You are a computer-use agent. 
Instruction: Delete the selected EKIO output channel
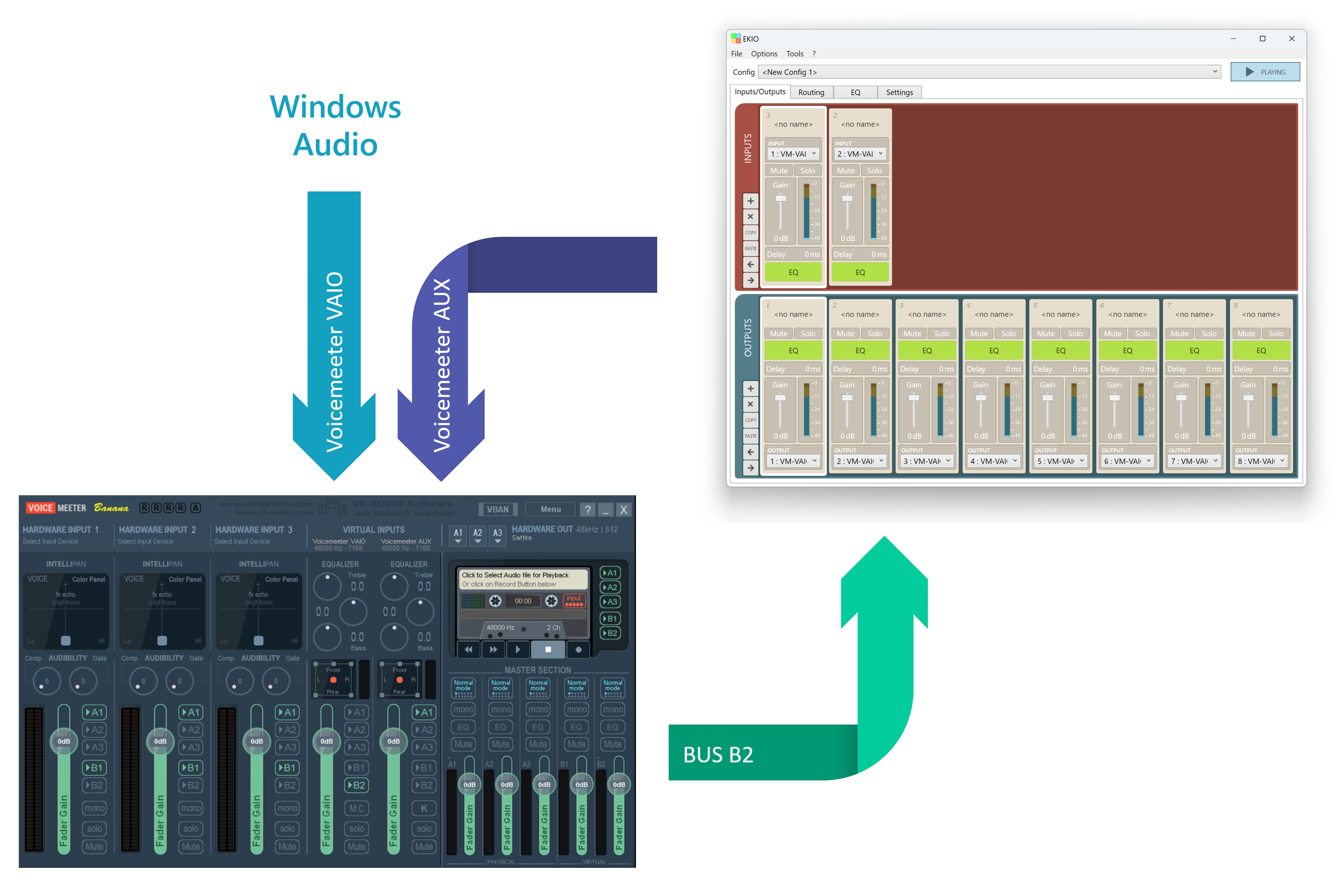click(x=750, y=404)
